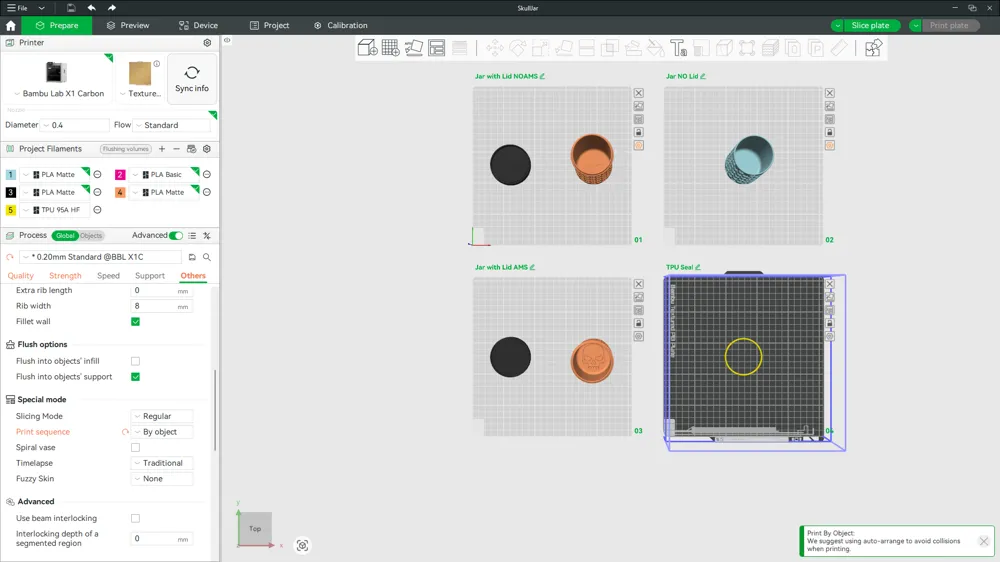Enable the Spiral vase checkbox

click(135, 448)
